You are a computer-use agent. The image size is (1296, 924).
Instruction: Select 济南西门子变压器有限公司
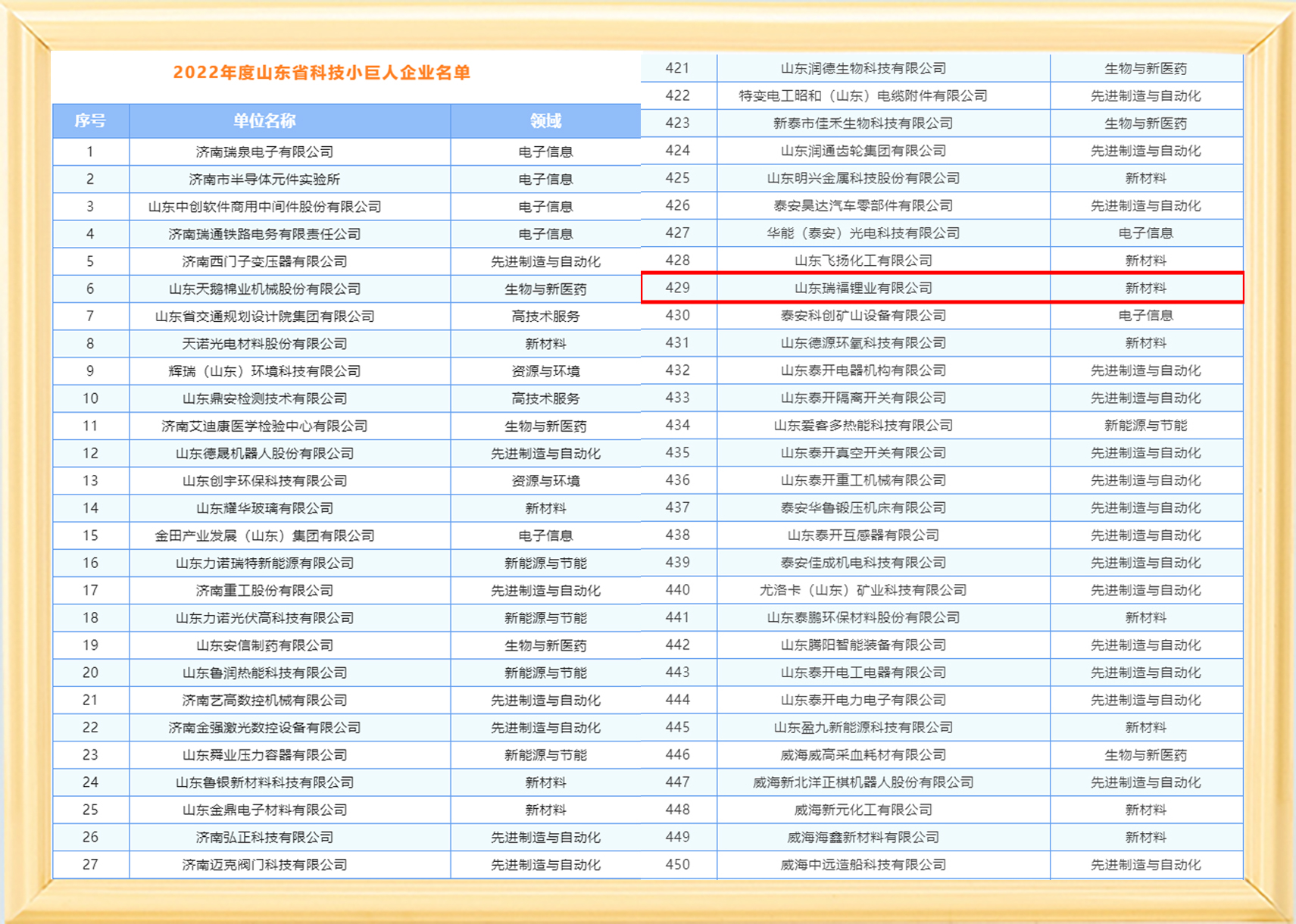tap(264, 261)
